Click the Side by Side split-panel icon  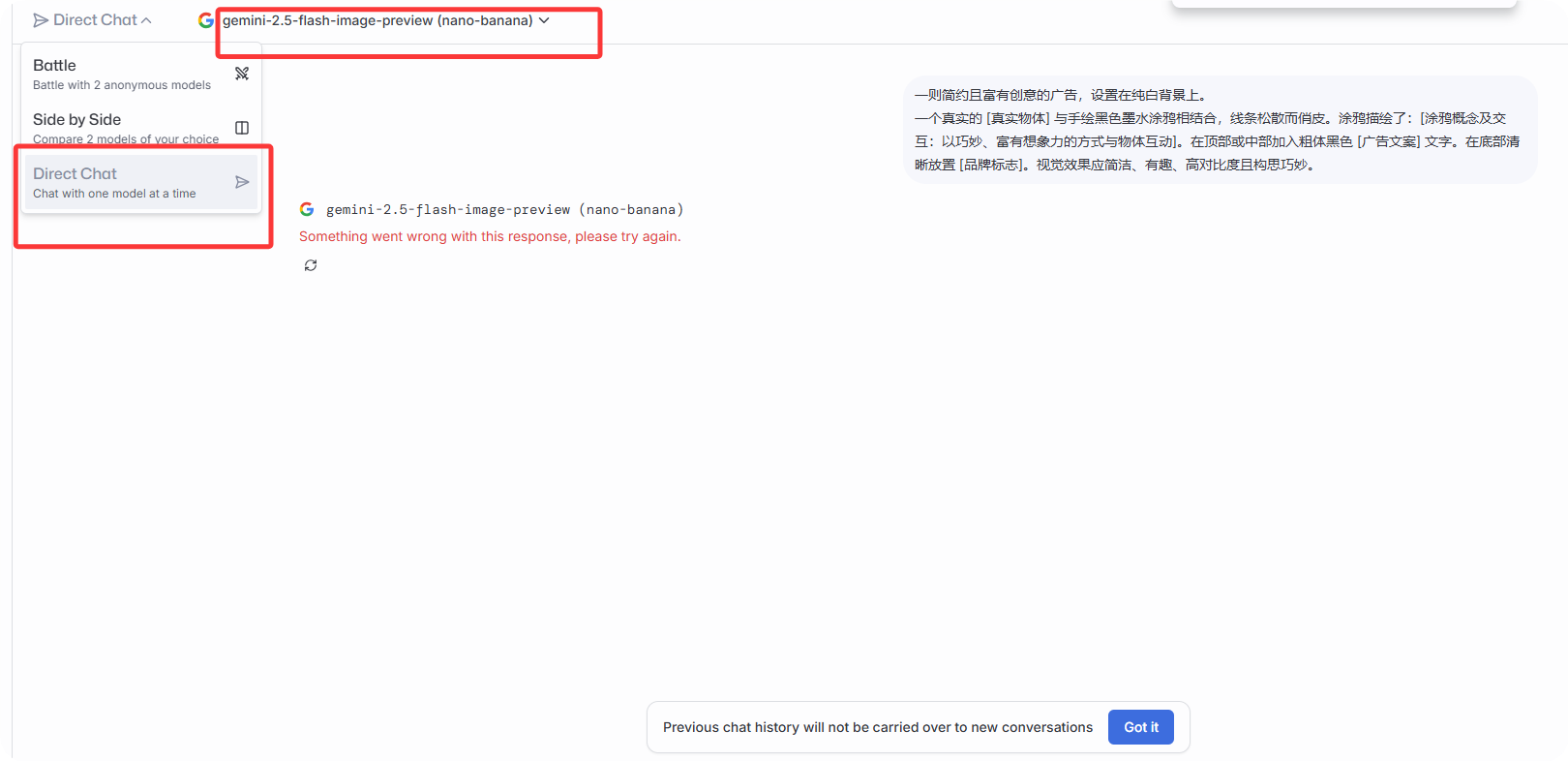[x=242, y=128]
